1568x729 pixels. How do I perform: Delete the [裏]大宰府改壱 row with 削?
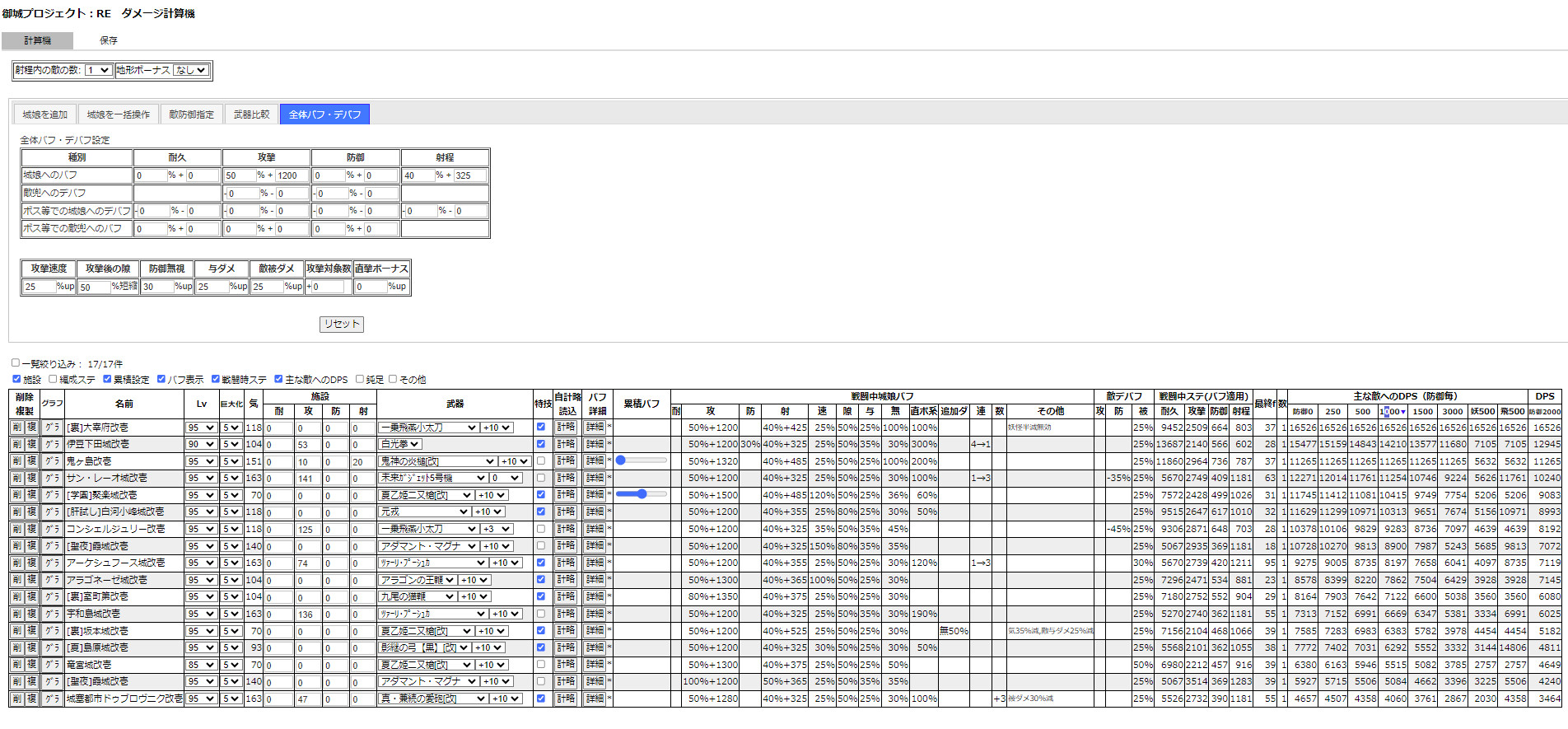click(x=16, y=428)
